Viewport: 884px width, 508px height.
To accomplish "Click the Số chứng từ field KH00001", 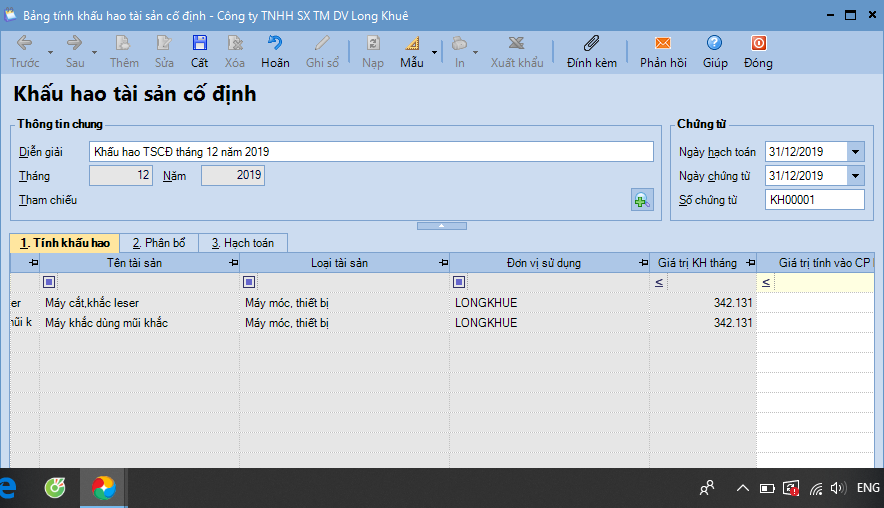I will tap(815, 200).
